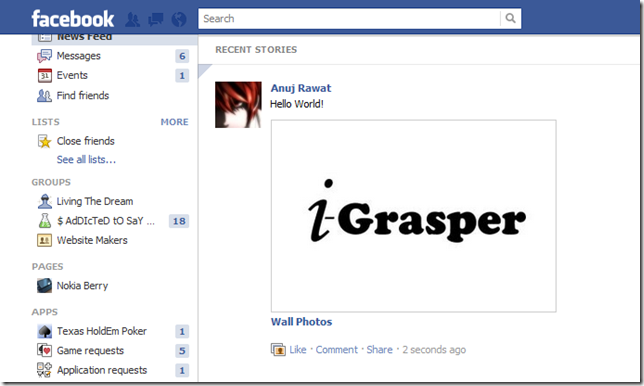Screen dimensions: 644x386
Task: Click the group count badge 18
Action: [179, 221]
